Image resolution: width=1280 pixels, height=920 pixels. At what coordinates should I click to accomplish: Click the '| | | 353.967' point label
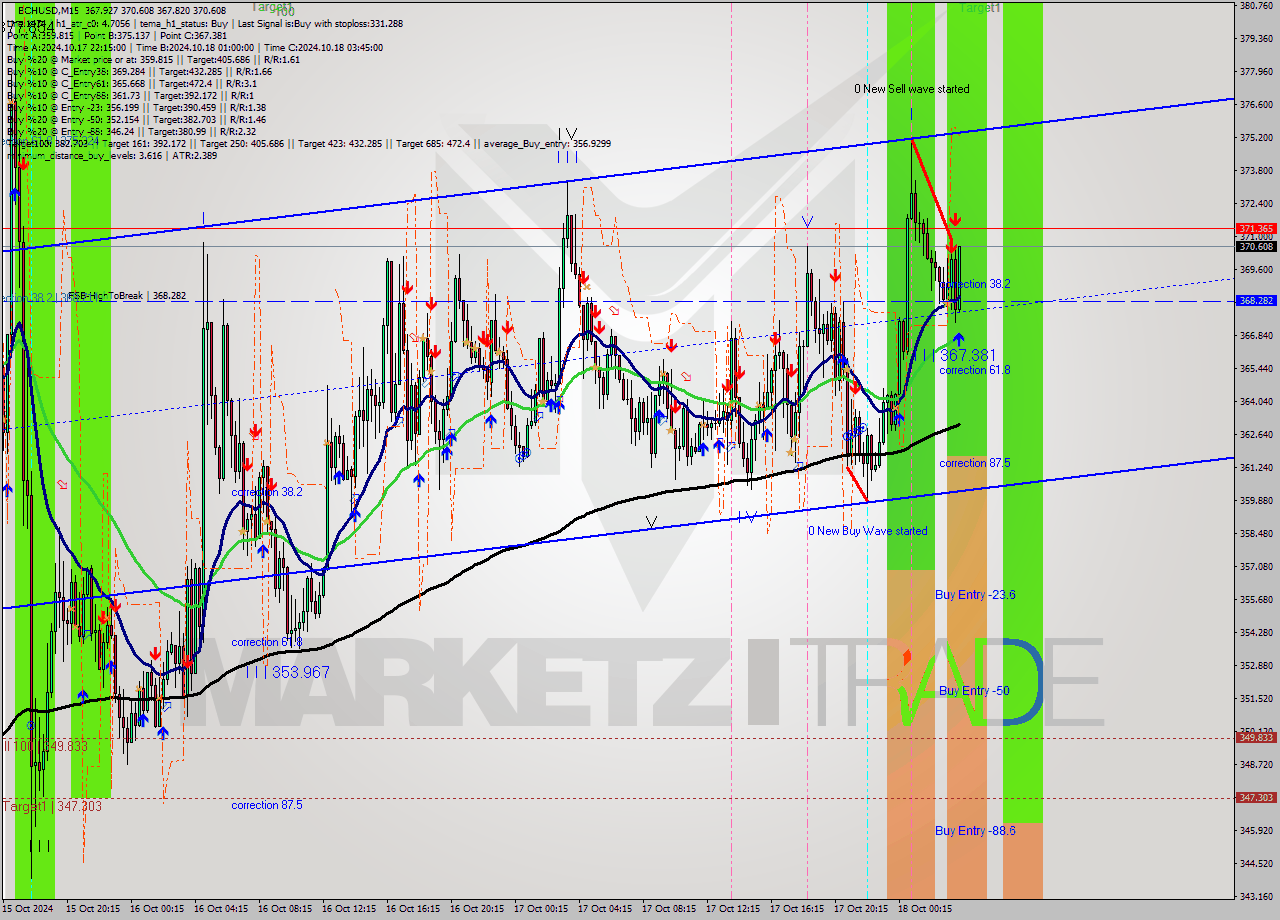pyautogui.click(x=290, y=672)
